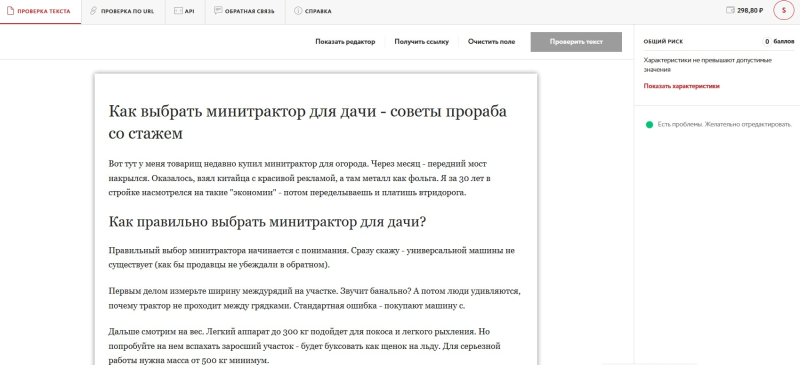Click the info circle icon by Справка
The image size is (800, 365).
[298, 11]
